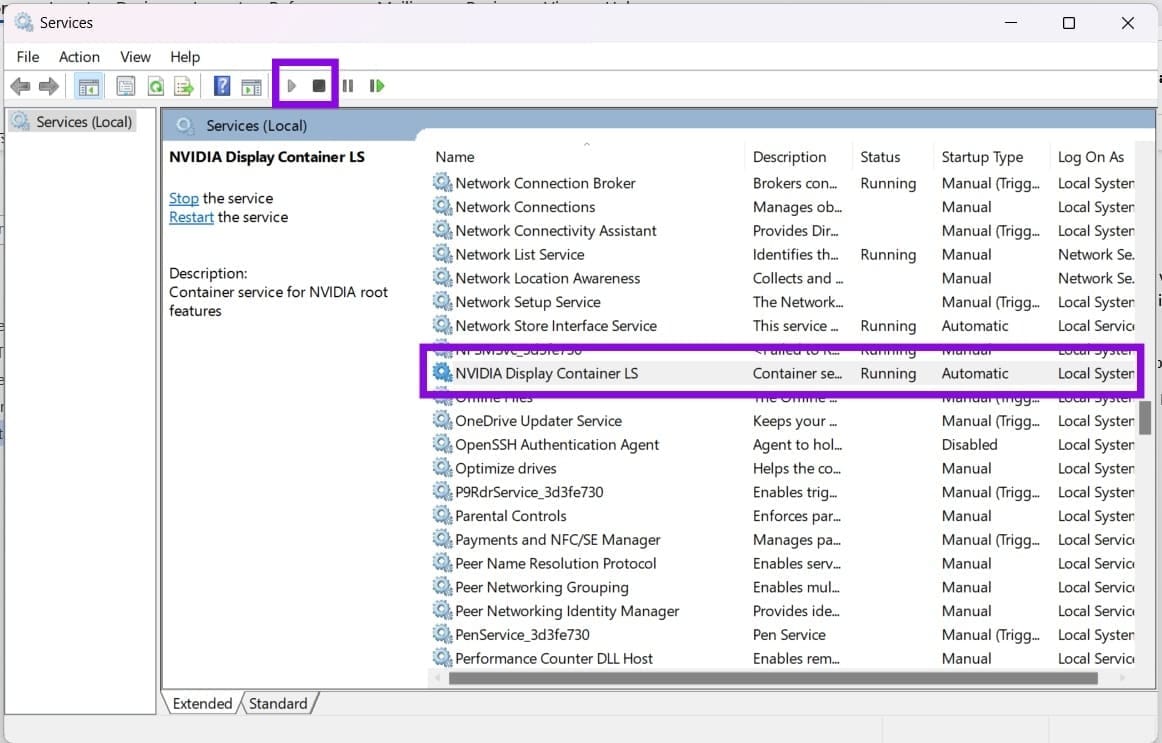Viewport: 1162px width, 743px height.
Task: Open the View menu
Action: [136, 57]
